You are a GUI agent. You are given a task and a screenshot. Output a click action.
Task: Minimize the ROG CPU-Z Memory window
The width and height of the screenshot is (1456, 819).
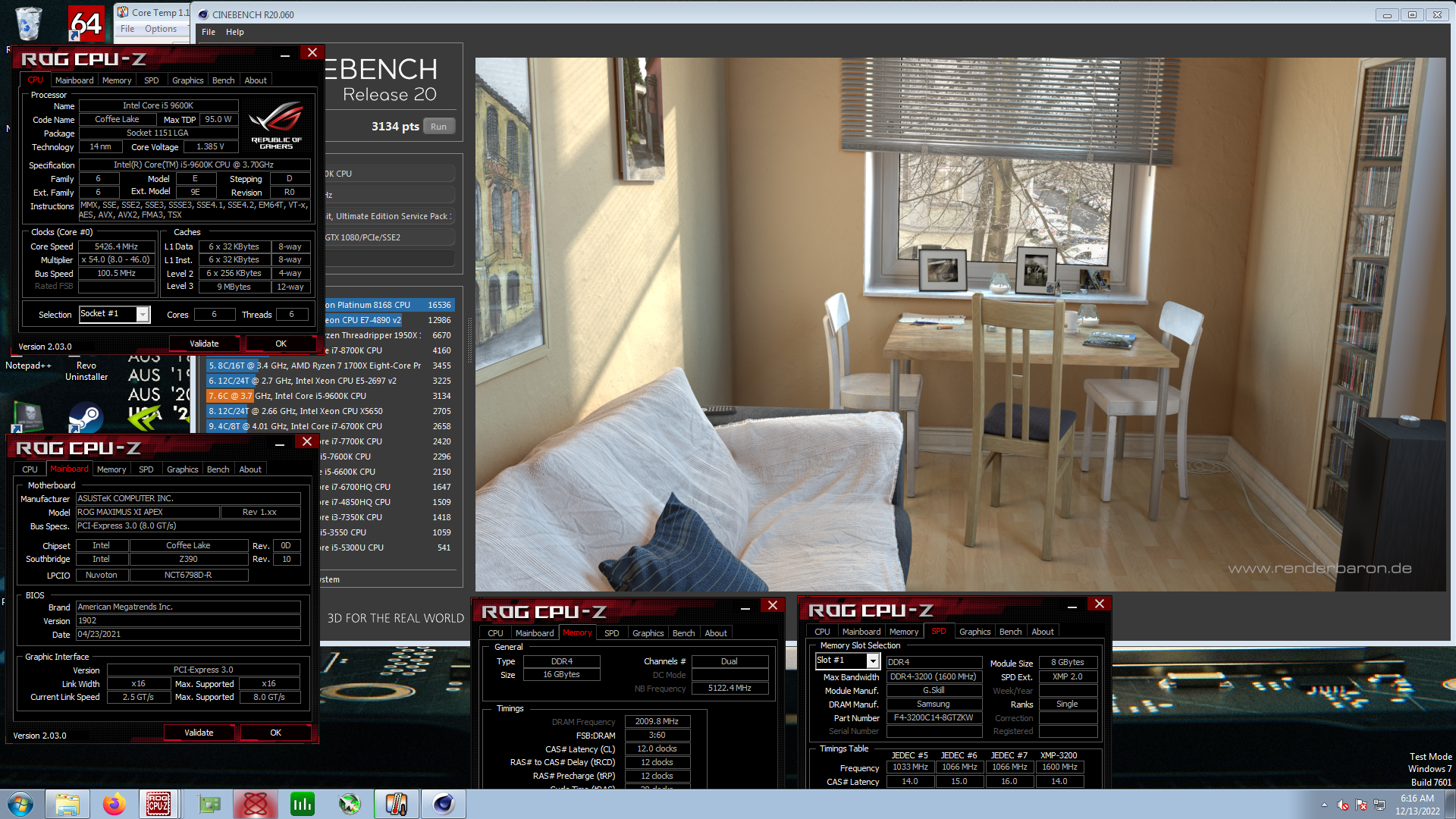click(x=745, y=607)
